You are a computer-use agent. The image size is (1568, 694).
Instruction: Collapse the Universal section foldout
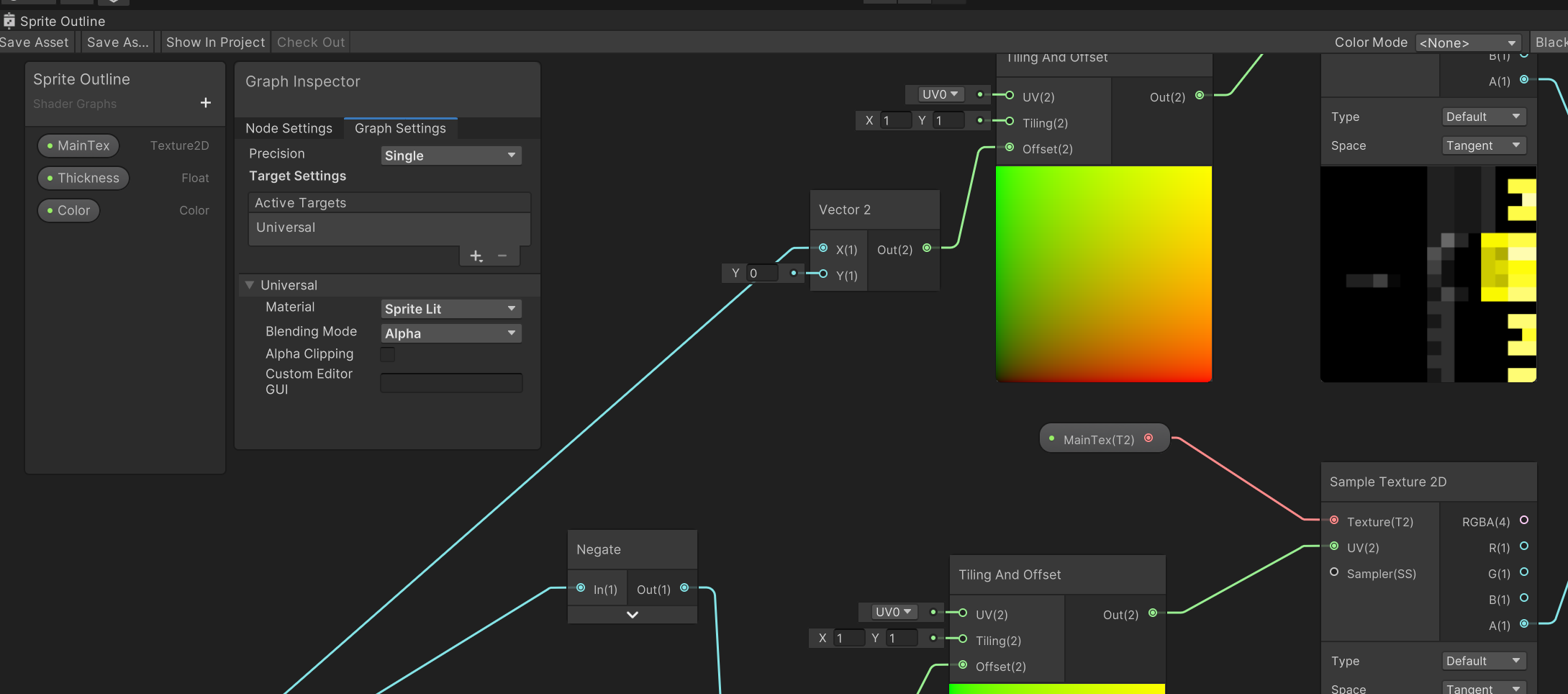250,285
